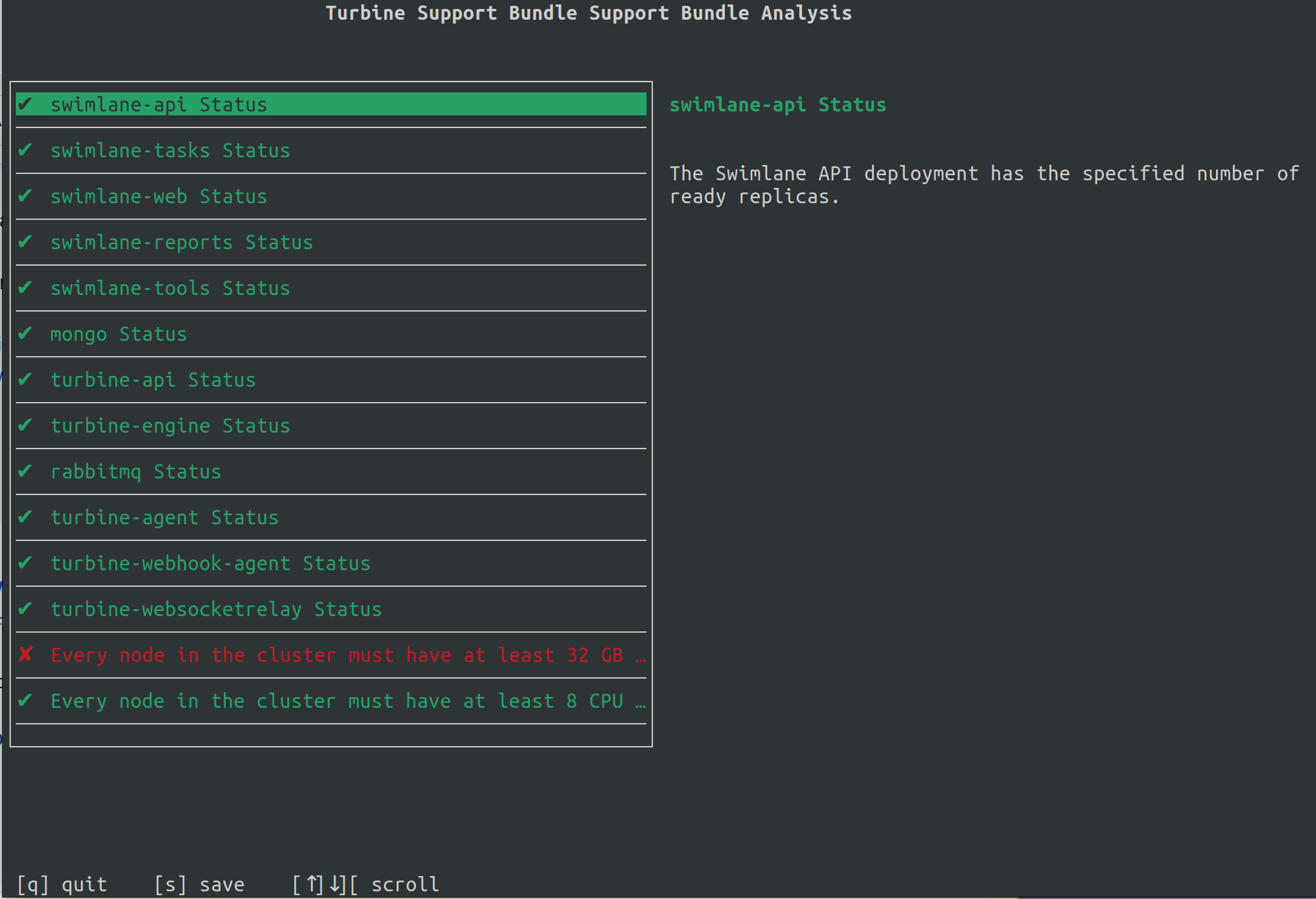Click the checkmark next to turbine-engine Status
Viewport: 1316px width, 899px height.
pyautogui.click(x=25, y=425)
